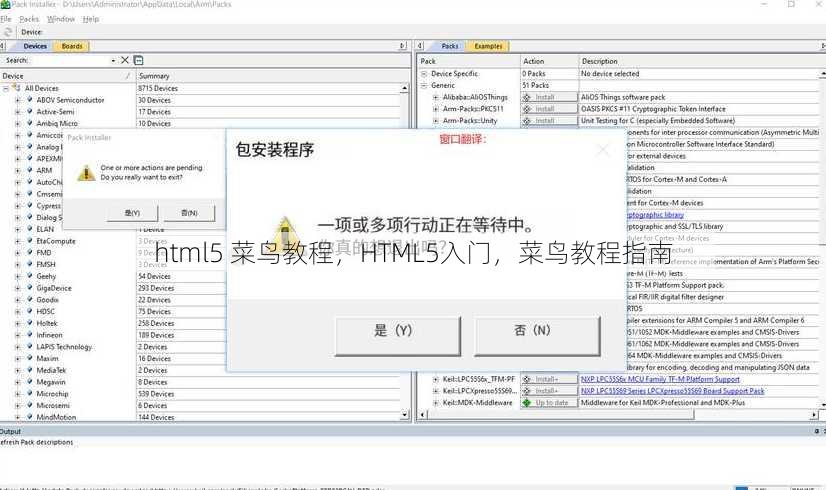Click the All Devices root icon

click(x=17, y=88)
